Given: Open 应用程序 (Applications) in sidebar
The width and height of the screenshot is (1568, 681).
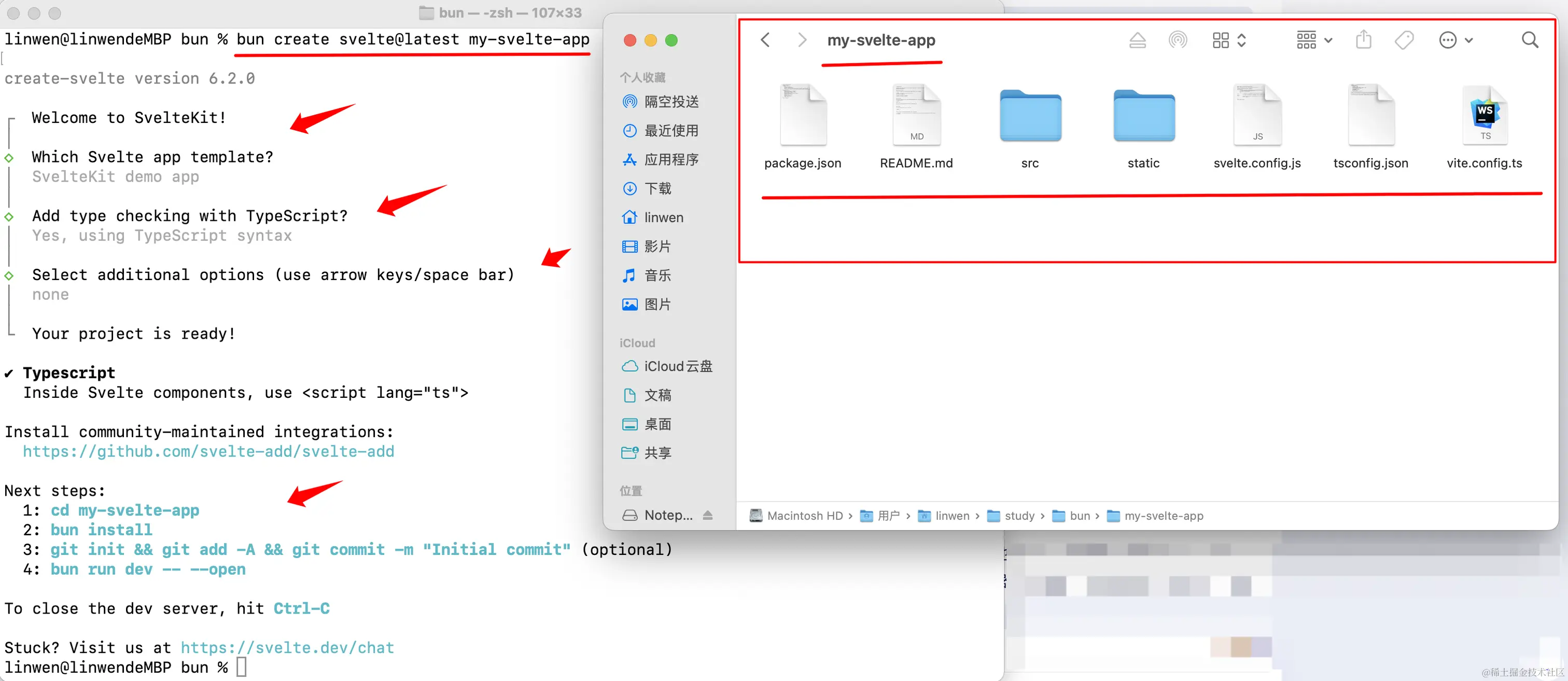Looking at the screenshot, I should [x=661, y=160].
